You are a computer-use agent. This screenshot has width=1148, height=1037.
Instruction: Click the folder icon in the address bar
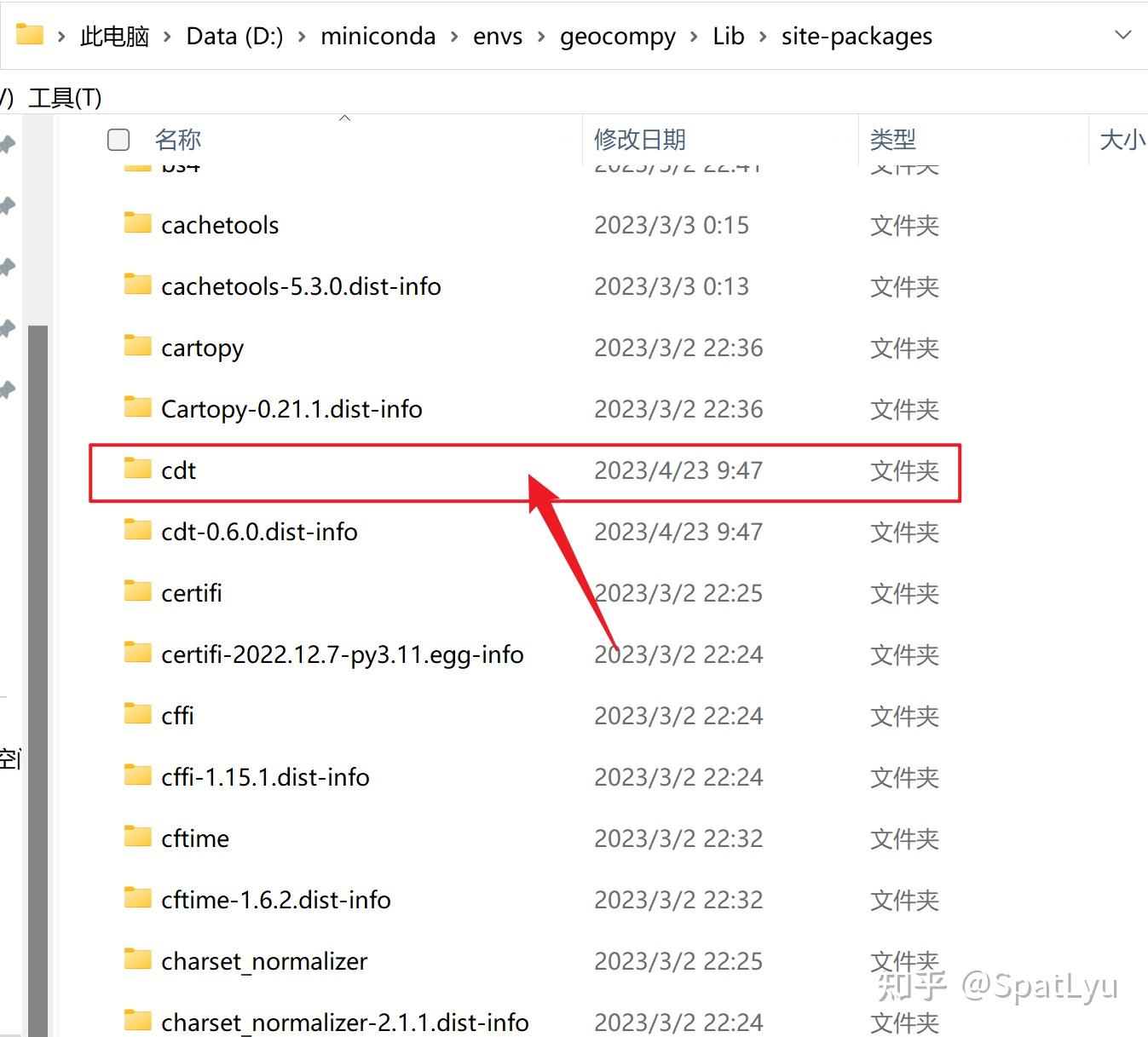point(28,34)
